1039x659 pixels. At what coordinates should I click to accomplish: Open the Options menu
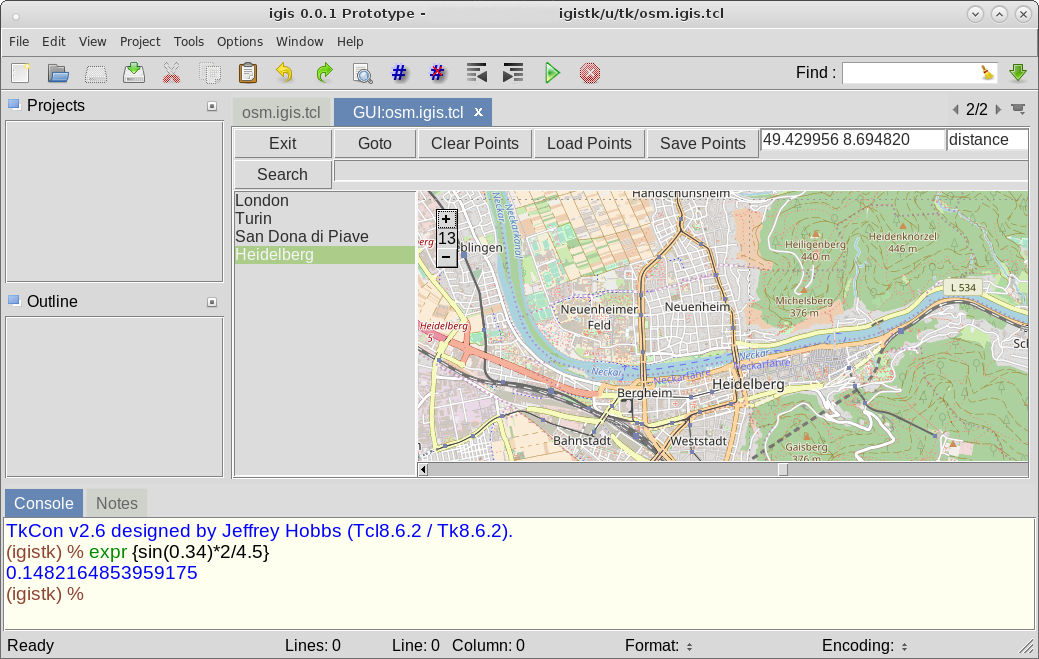[240, 42]
